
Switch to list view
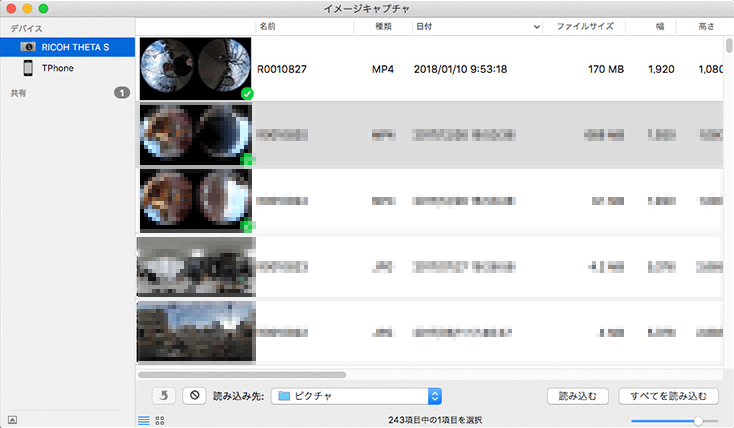click(144, 421)
